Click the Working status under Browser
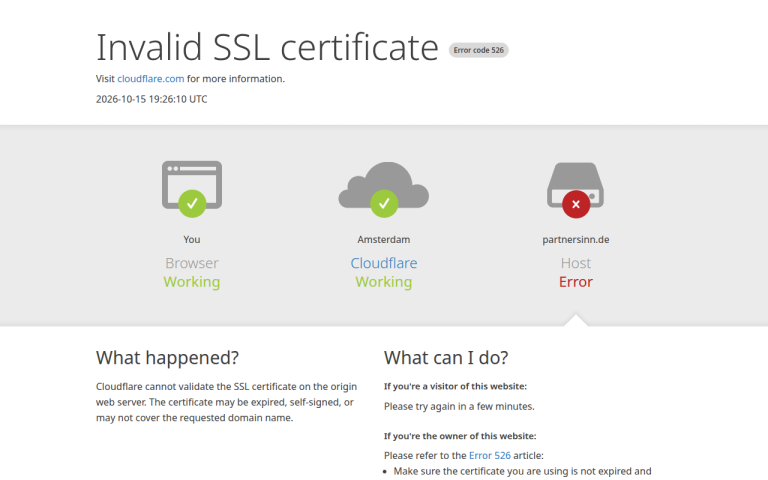Screen dimensions: 768x480 pos(192,282)
